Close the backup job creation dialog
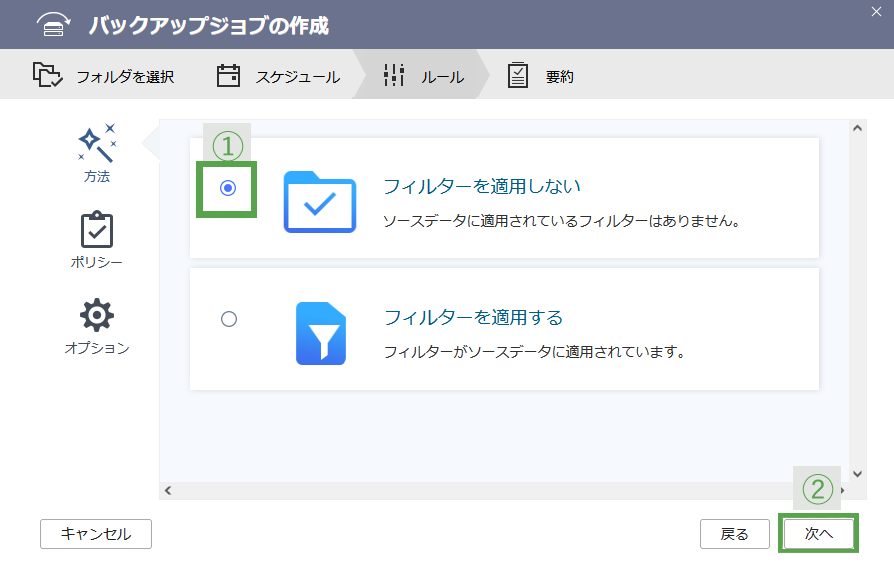This screenshot has width=894, height=566. click(876, 11)
